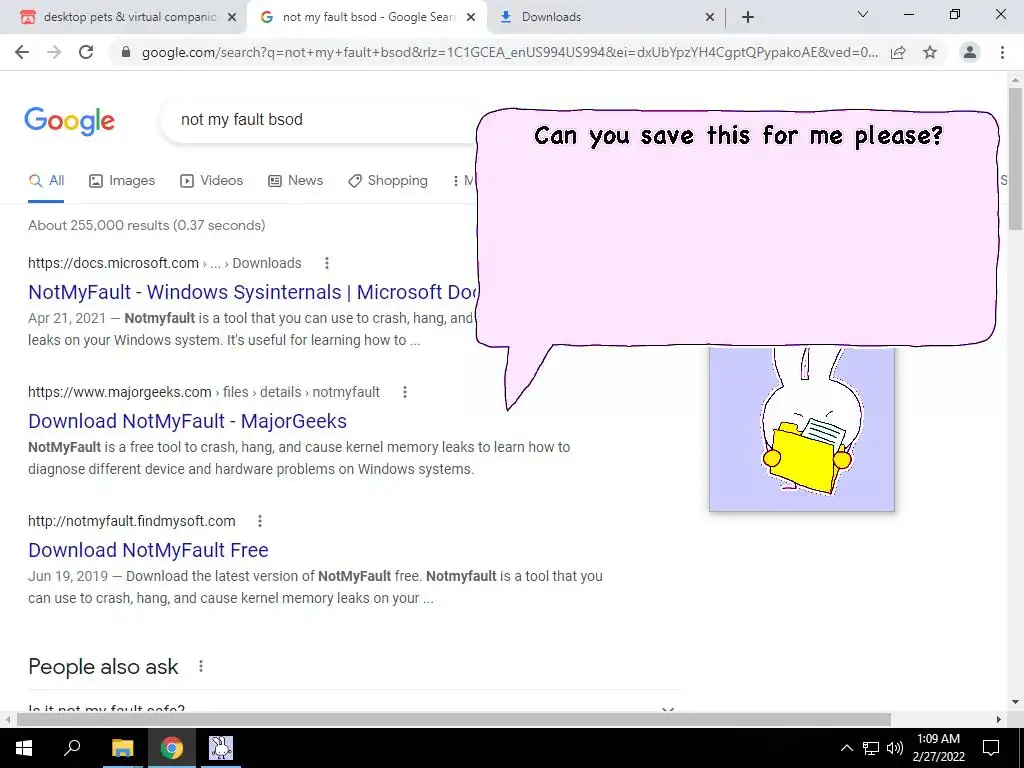
Task: Open options for majorgeeks.com result
Action: pyautogui.click(x=405, y=392)
